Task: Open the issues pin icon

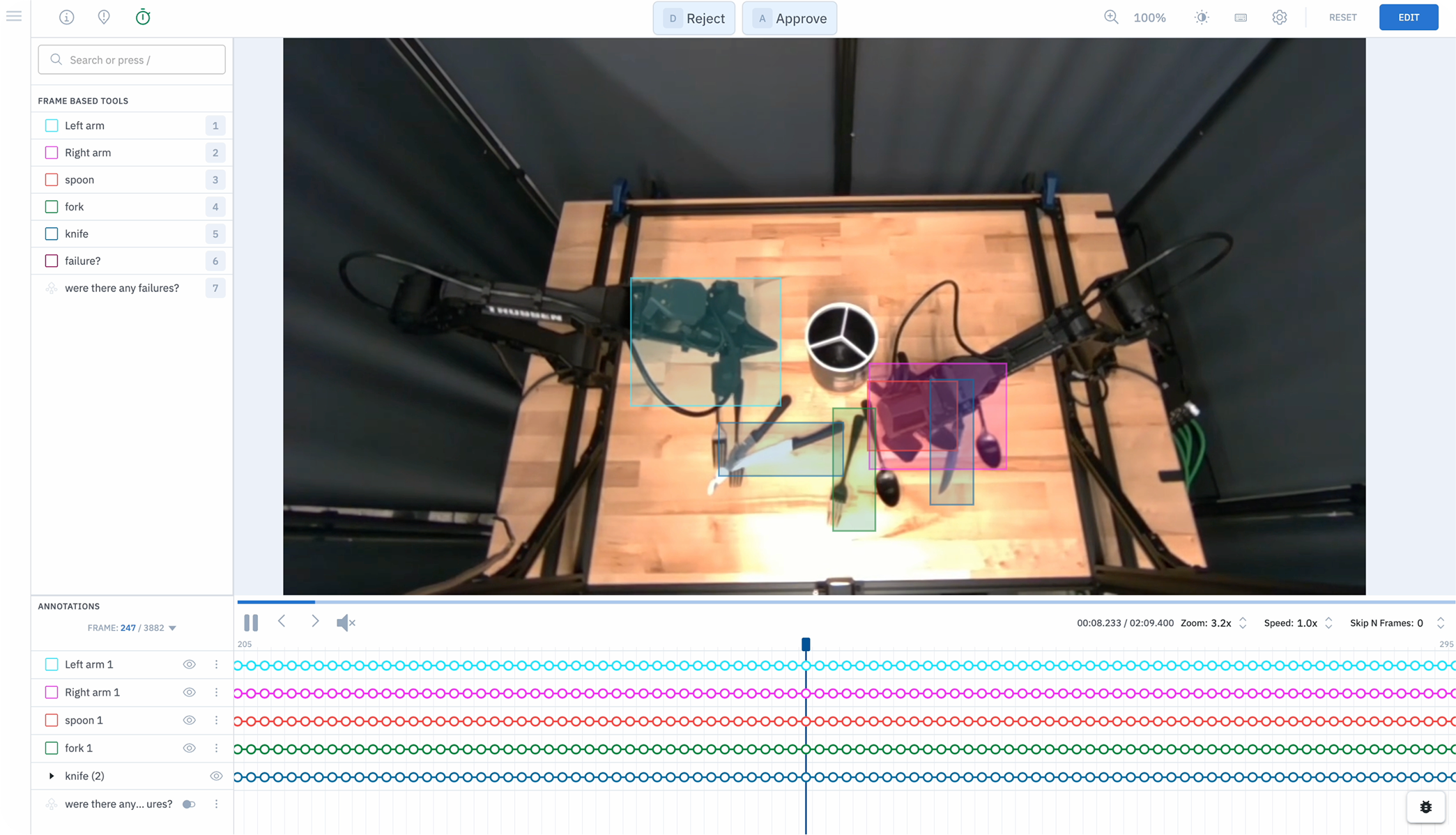Action: coord(104,17)
